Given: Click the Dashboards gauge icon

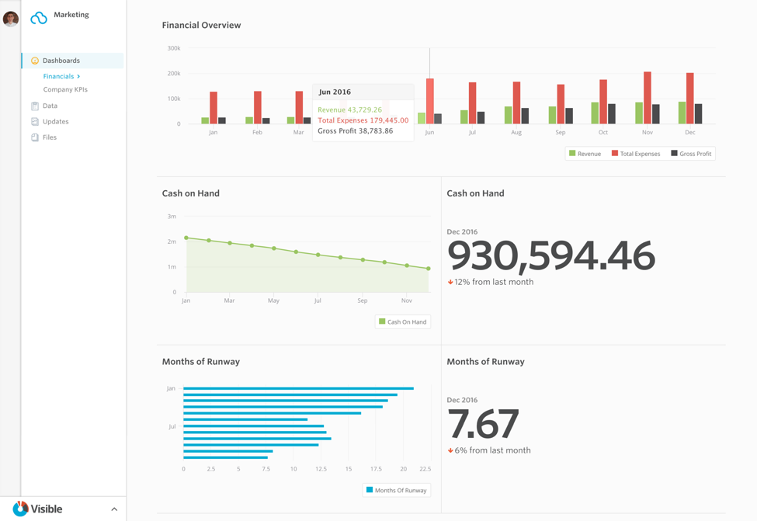Looking at the screenshot, I should pos(35,60).
